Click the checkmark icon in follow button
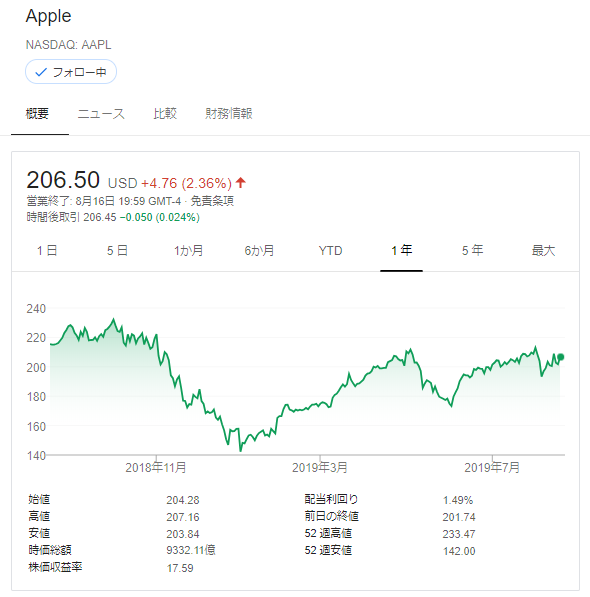 pos(41,72)
